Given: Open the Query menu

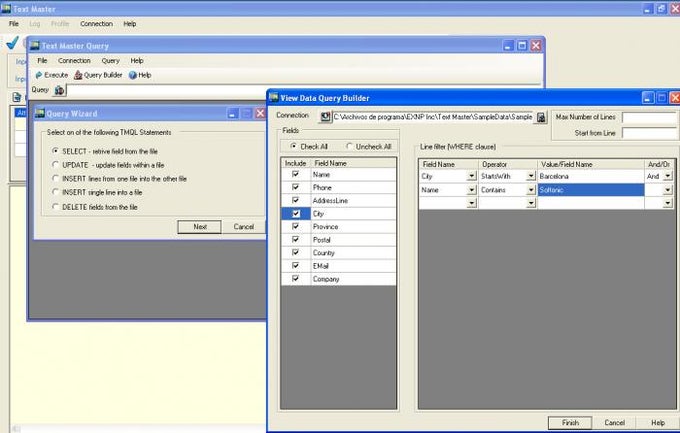Looking at the screenshot, I should (111, 61).
